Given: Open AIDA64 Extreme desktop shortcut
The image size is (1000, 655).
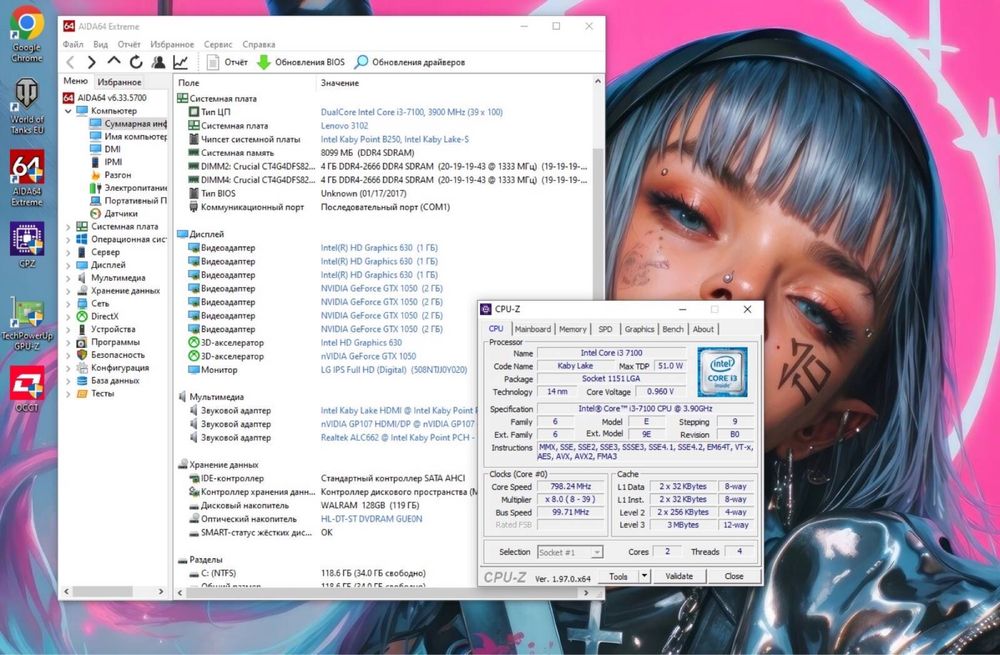Looking at the screenshot, I should [27, 178].
